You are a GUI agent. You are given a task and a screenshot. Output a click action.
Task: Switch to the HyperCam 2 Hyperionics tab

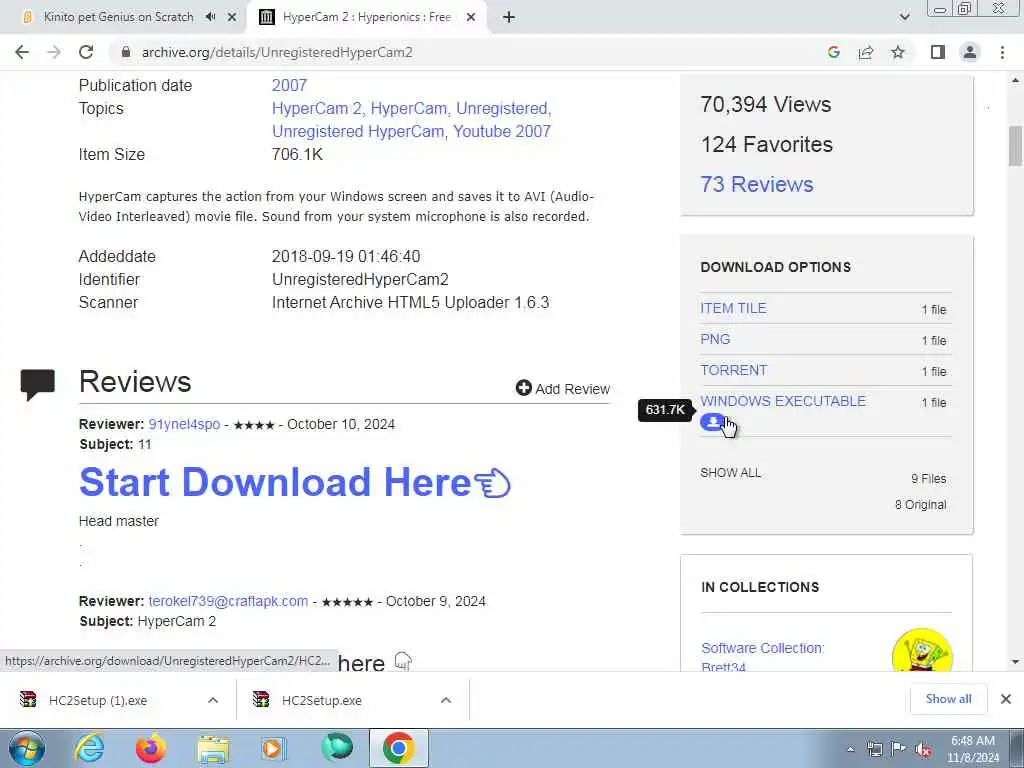point(366,17)
